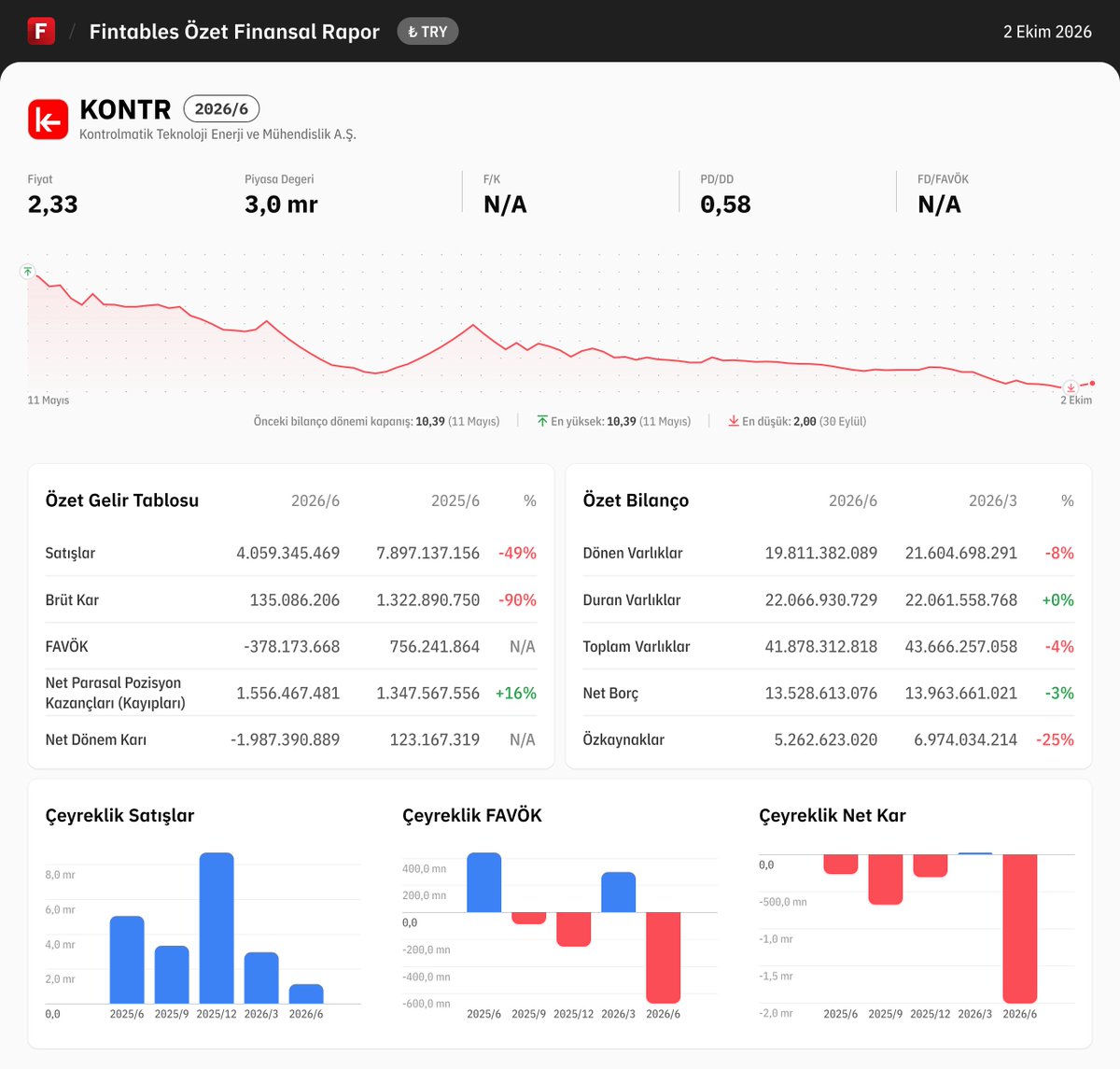The height and width of the screenshot is (1069, 1120).
Task: Click Net Parasal Pozisyon Kazançları row label
Action: coord(116,693)
